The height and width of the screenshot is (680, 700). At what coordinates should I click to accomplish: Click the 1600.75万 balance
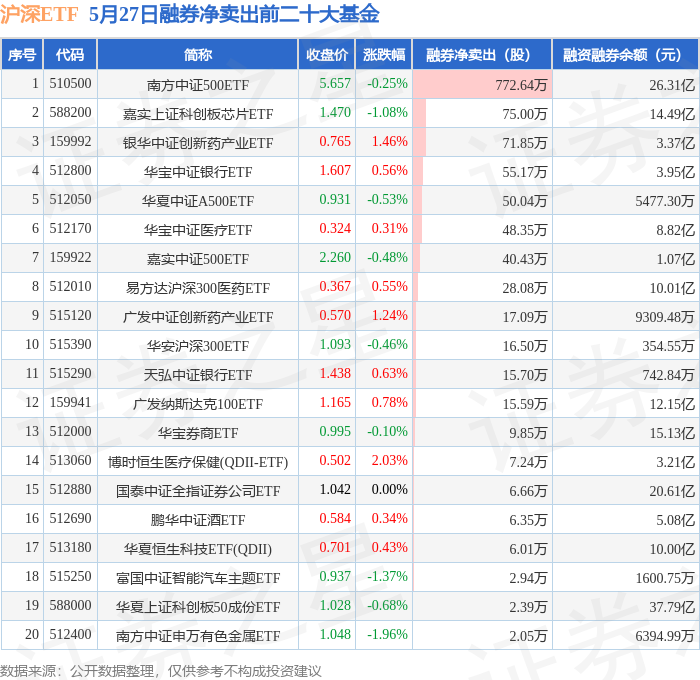point(665,578)
